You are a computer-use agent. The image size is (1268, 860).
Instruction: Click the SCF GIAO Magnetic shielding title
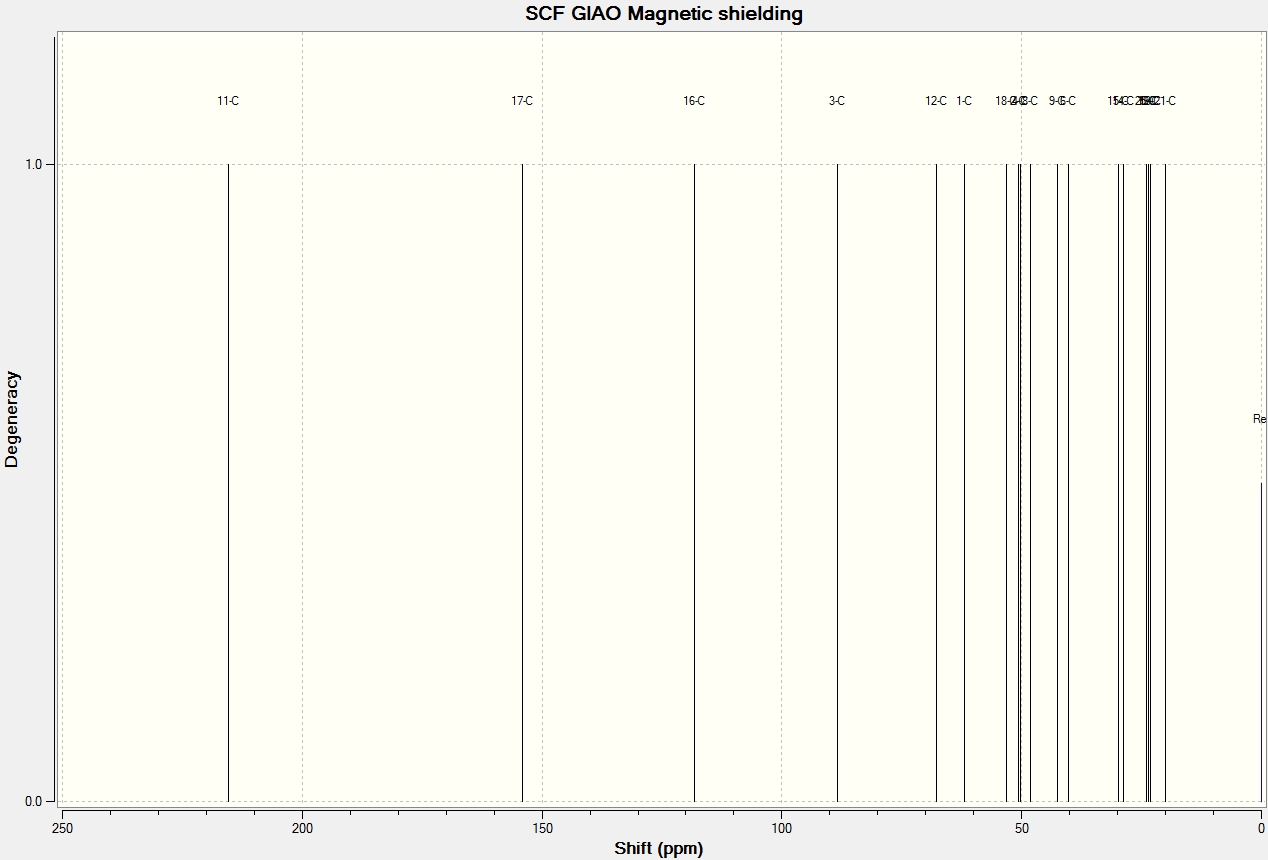(x=664, y=14)
